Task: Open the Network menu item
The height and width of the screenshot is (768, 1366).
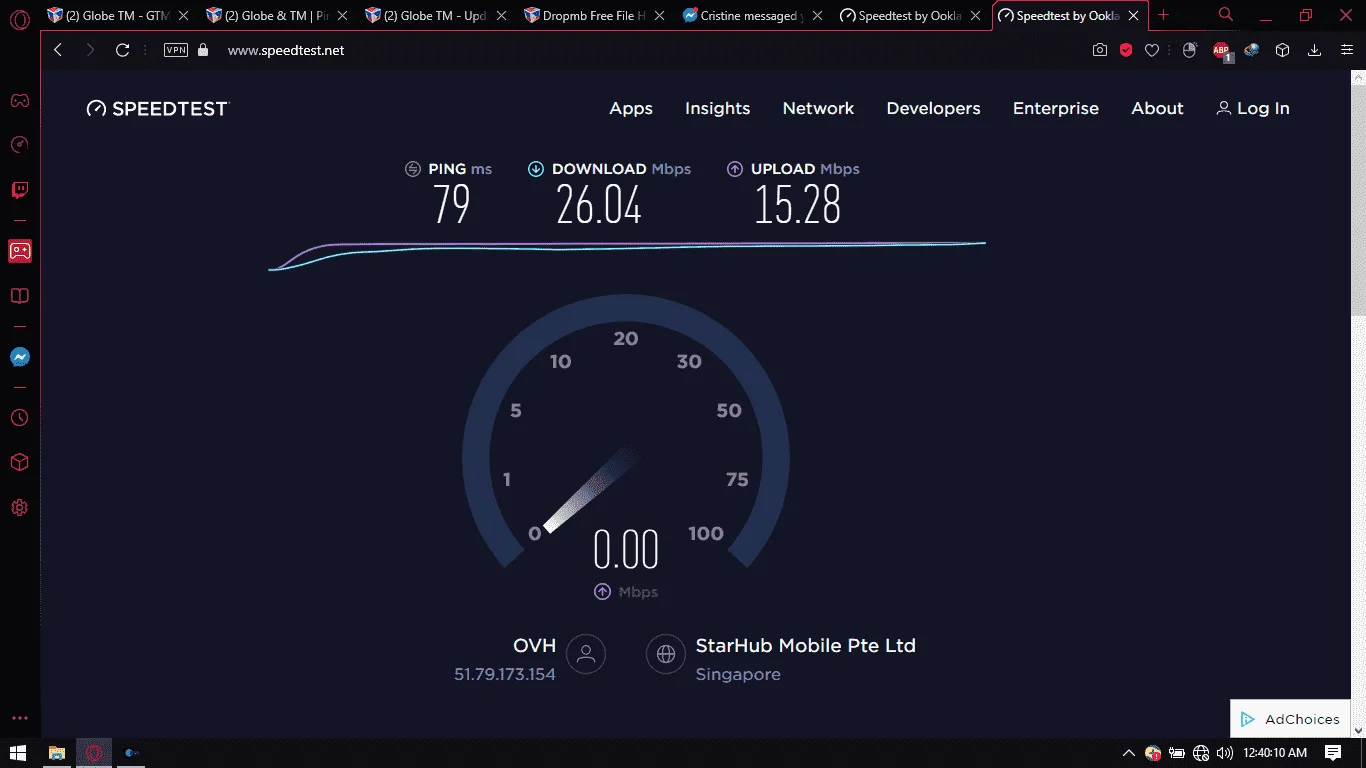Action: [x=818, y=109]
